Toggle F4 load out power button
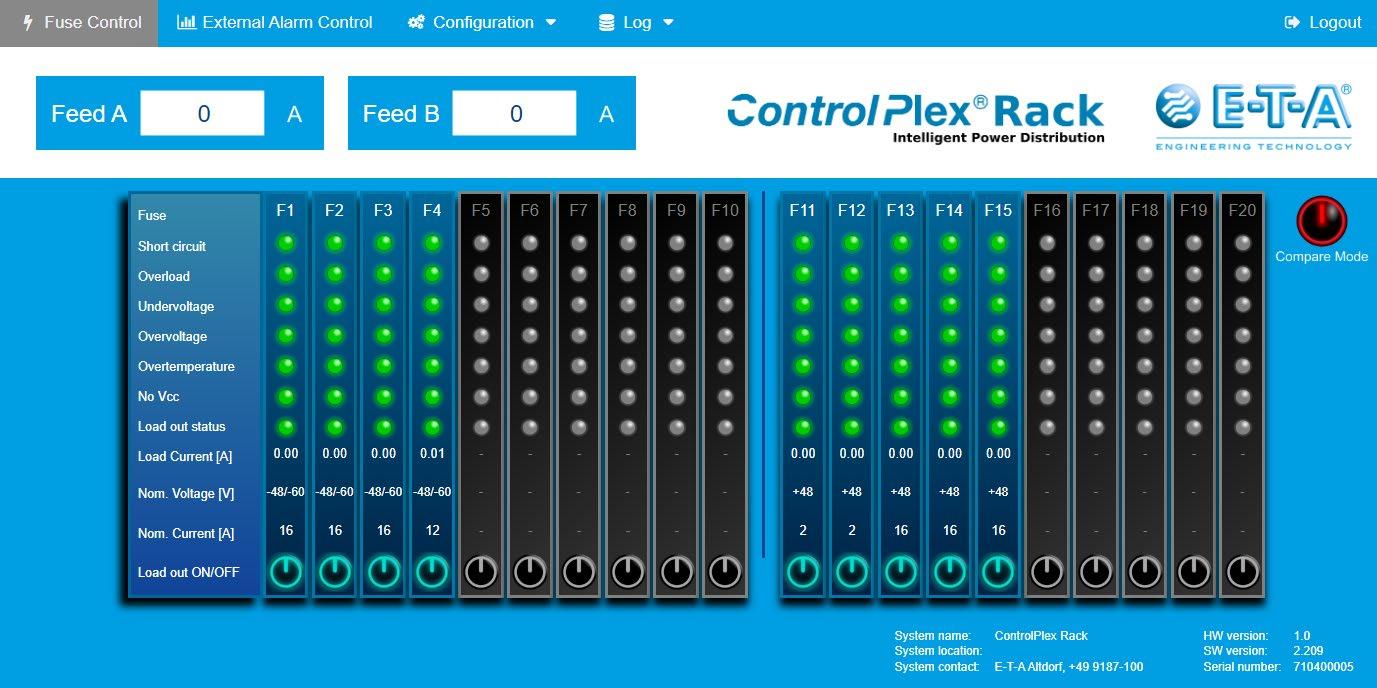Screen dimensions: 1377x688 click(432, 571)
